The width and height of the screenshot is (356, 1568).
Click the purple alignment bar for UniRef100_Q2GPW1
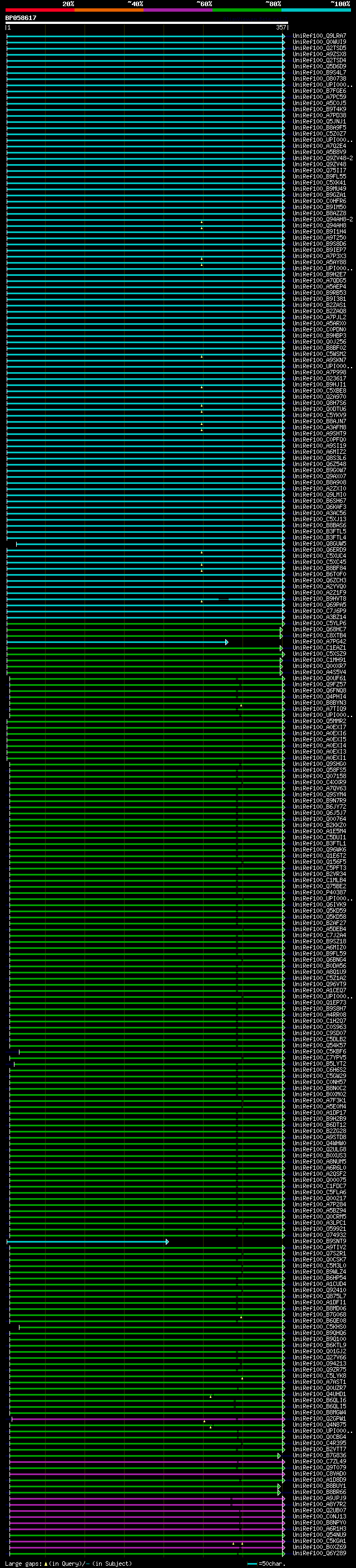tap(148, 1419)
